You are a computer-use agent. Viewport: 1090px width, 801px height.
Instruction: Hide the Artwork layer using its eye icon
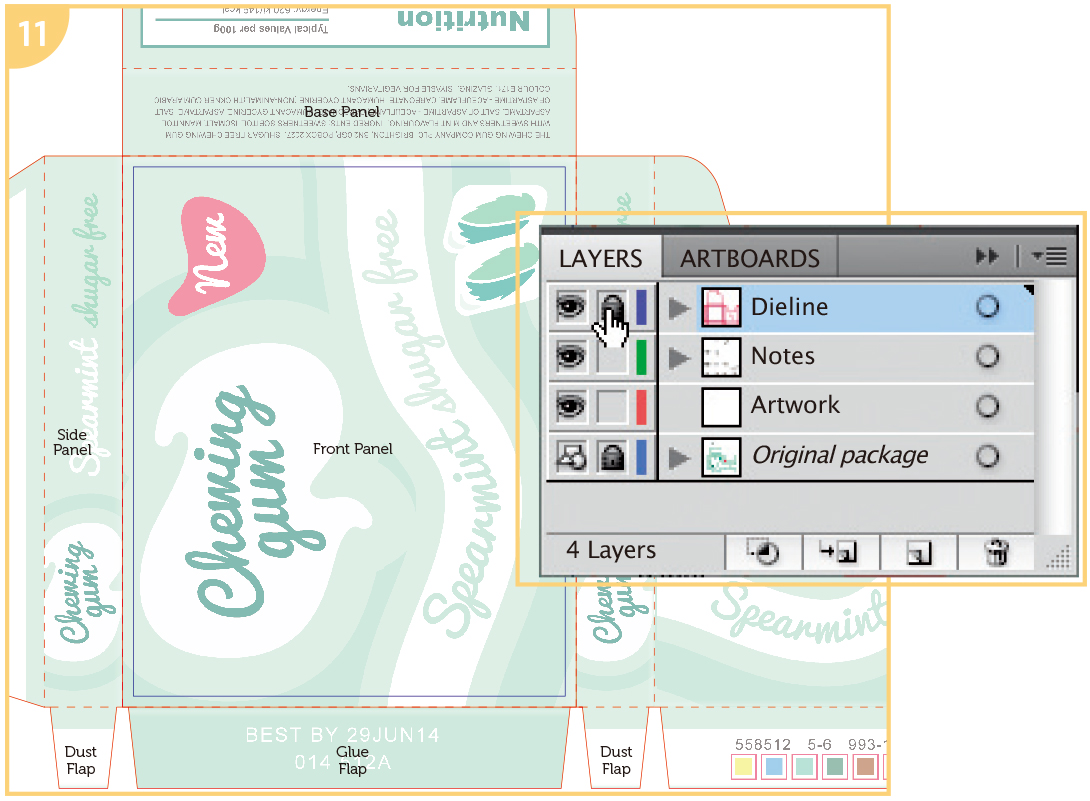[x=570, y=406]
